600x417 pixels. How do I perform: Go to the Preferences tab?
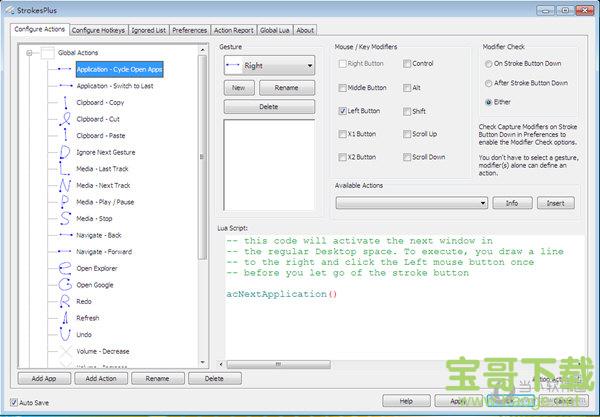189,30
